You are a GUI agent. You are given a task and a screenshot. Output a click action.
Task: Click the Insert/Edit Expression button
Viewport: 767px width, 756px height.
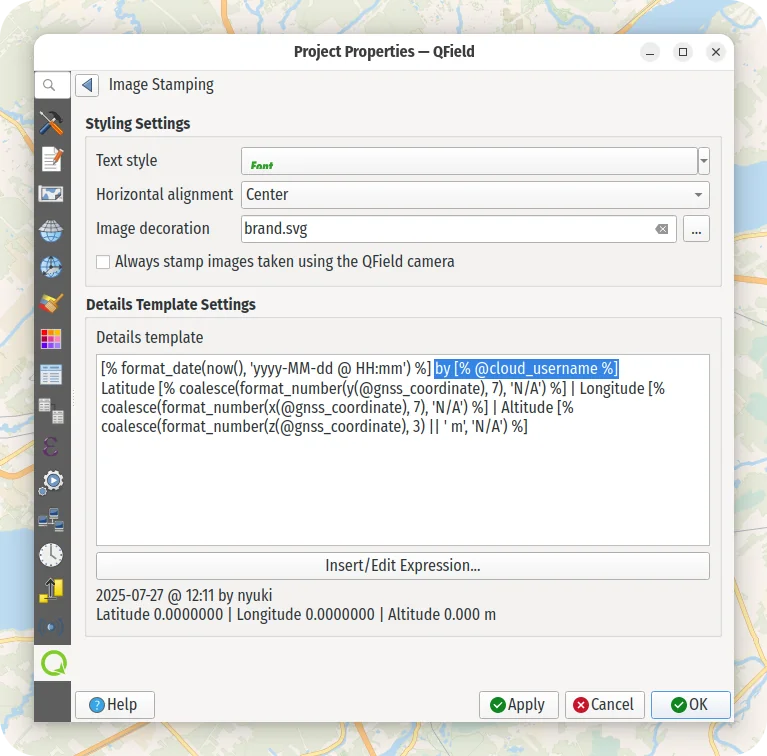tap(402, 566)
